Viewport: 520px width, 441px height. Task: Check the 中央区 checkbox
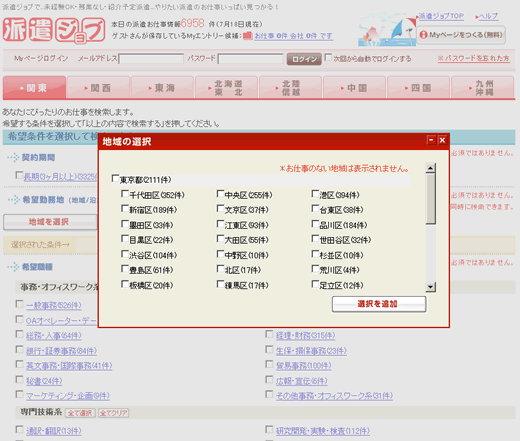[x=220, y=194]
